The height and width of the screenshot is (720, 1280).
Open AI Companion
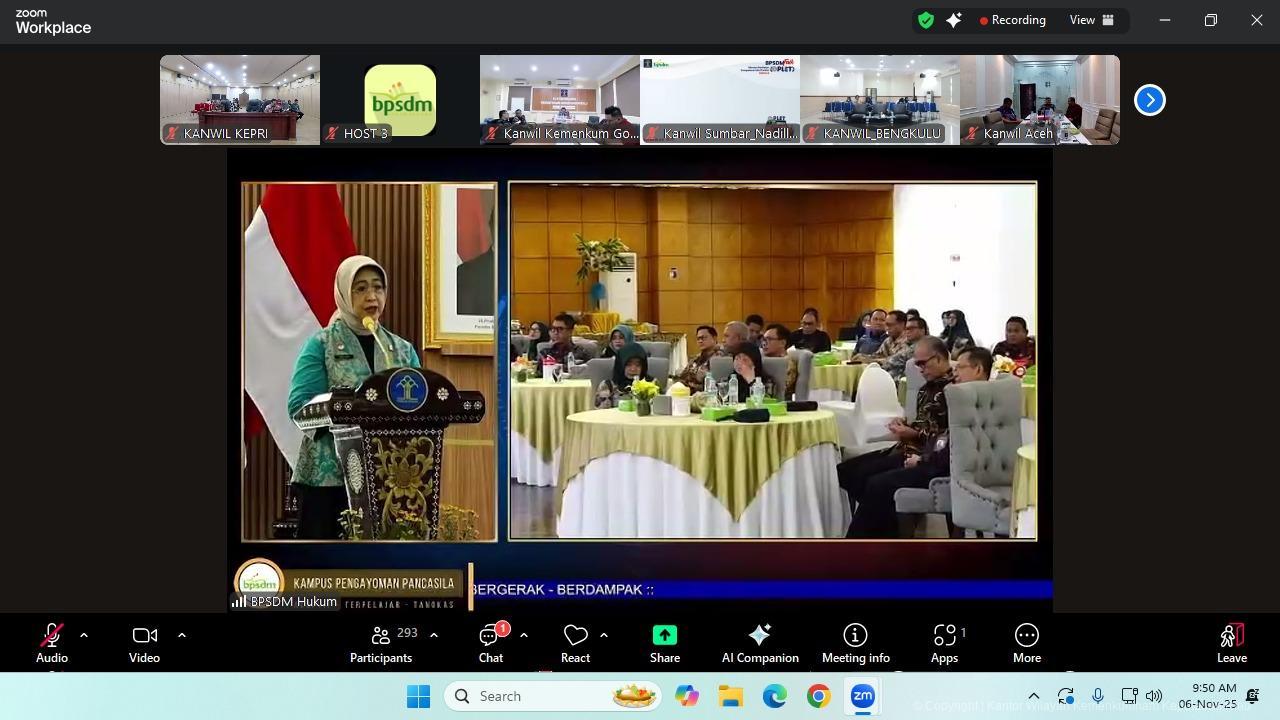coord(760,643)
